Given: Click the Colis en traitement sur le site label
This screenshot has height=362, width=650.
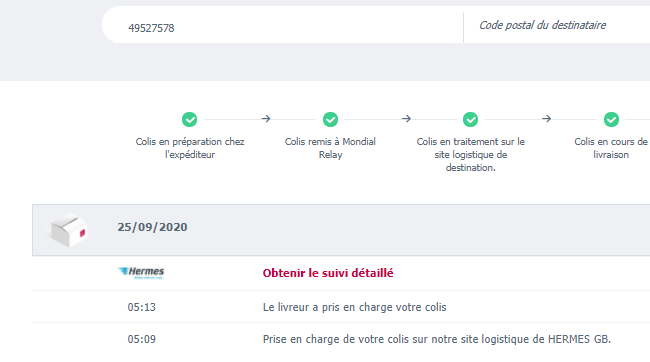Looking at the screenshot, I should [471, 154].
